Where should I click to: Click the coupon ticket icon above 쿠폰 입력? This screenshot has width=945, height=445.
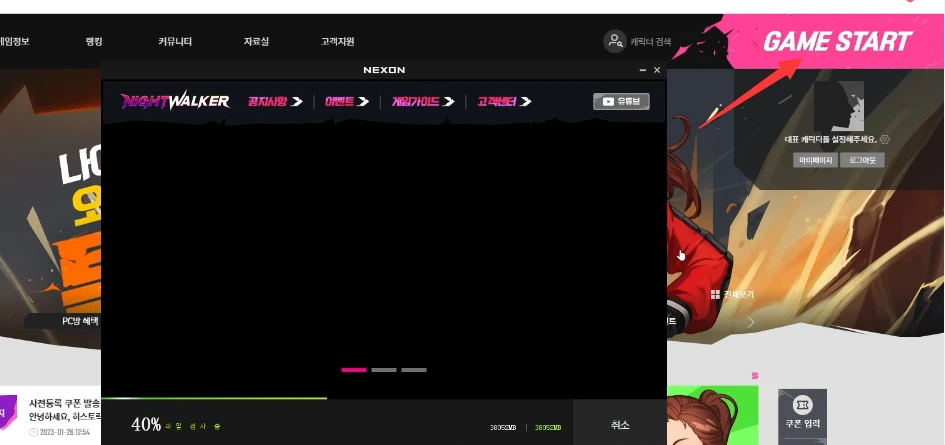pyautogui.click(x=802, y=404)
